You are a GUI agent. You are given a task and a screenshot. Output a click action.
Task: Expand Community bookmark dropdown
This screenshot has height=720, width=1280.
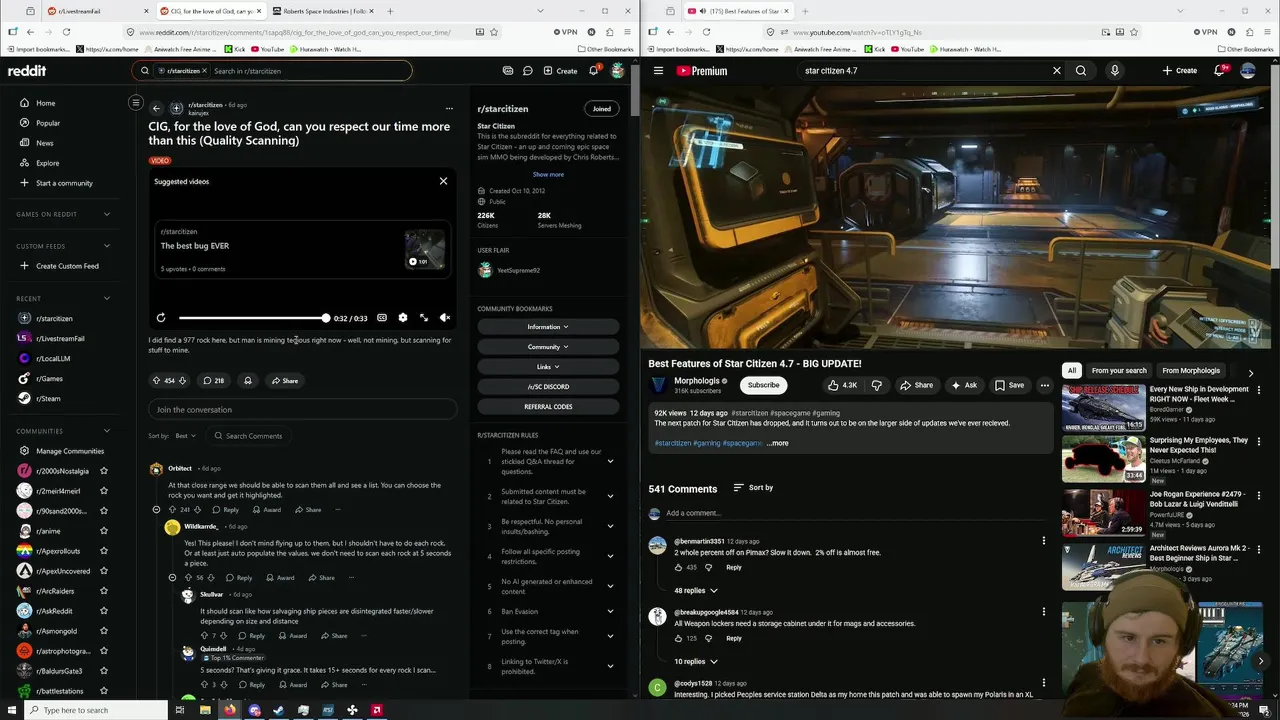click(x=548, y=347)
